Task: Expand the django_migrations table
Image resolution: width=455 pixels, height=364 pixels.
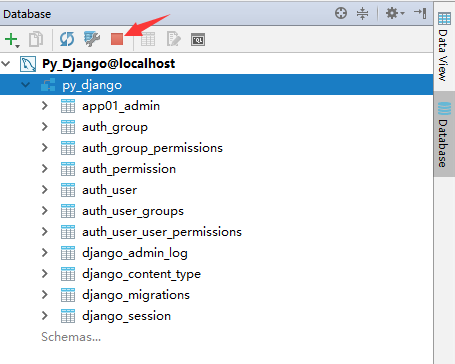Action: click(45, 295)
